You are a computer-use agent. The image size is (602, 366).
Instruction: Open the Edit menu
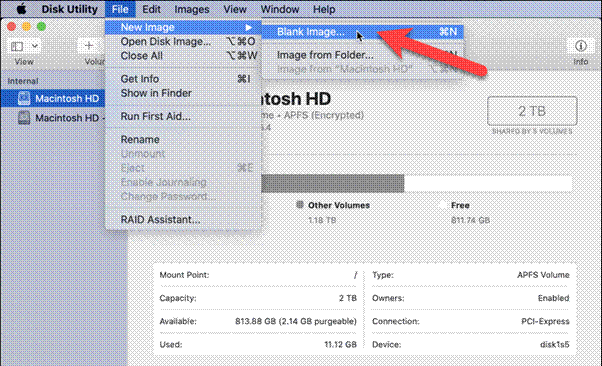point(151,9)
